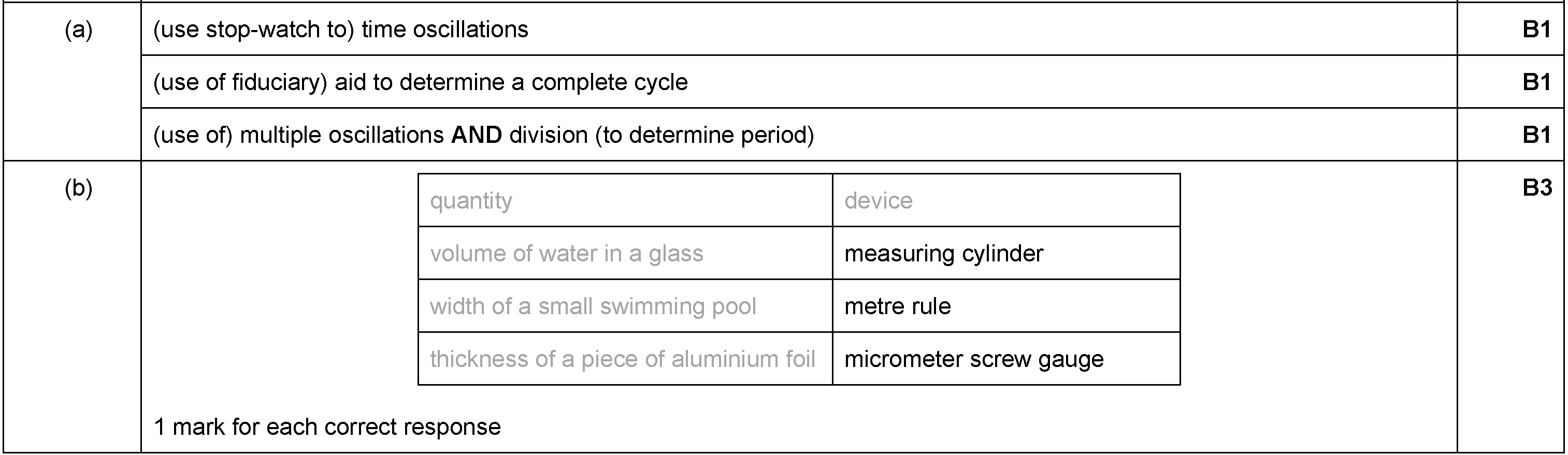1568x455 pixels.
Task: Click the 'device' column header
Action: point(1006,200)
